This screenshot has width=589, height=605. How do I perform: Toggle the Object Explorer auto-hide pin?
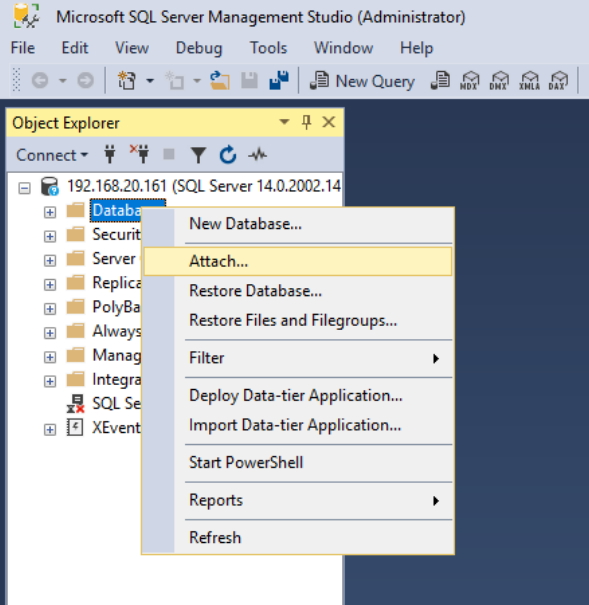(x=307, y=122)
